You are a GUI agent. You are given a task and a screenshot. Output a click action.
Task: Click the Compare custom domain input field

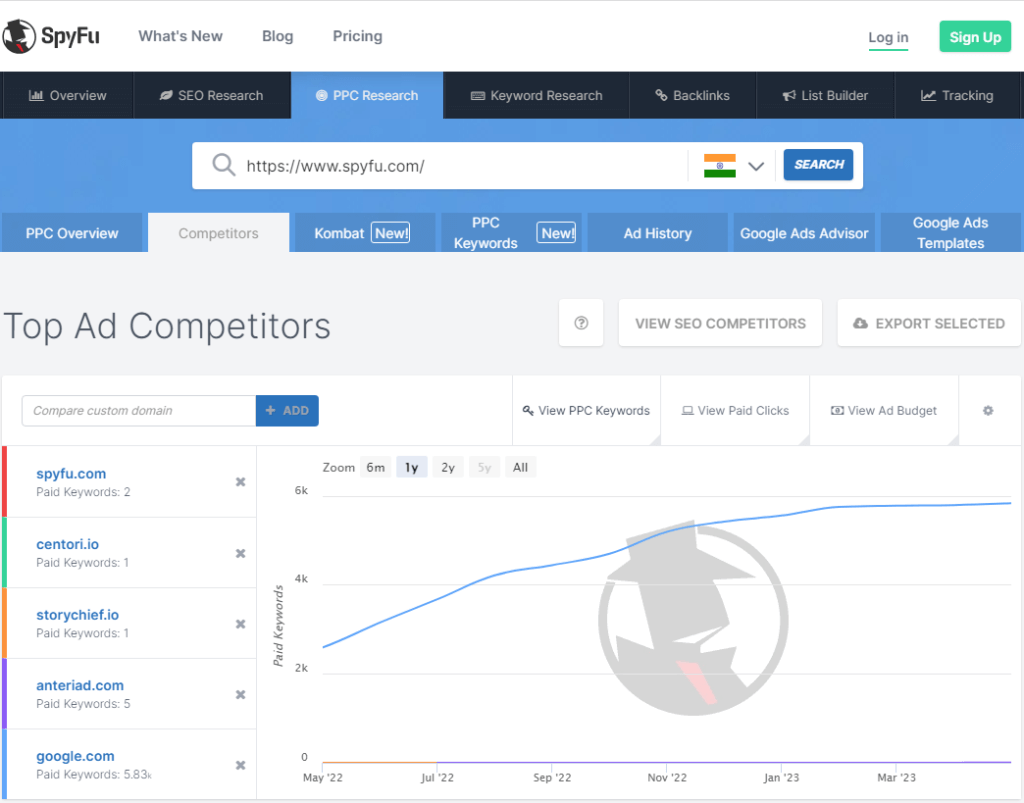click(x=139, y=411)
